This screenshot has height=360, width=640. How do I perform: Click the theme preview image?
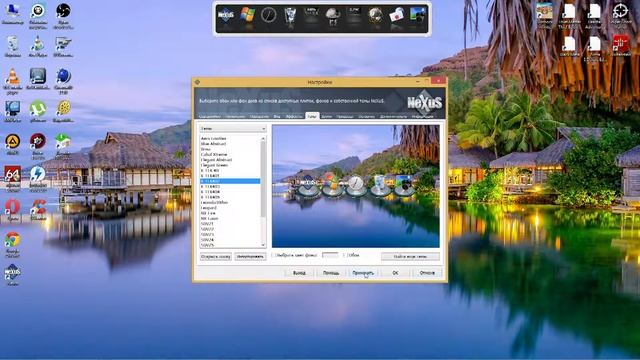tap(356, 186)
